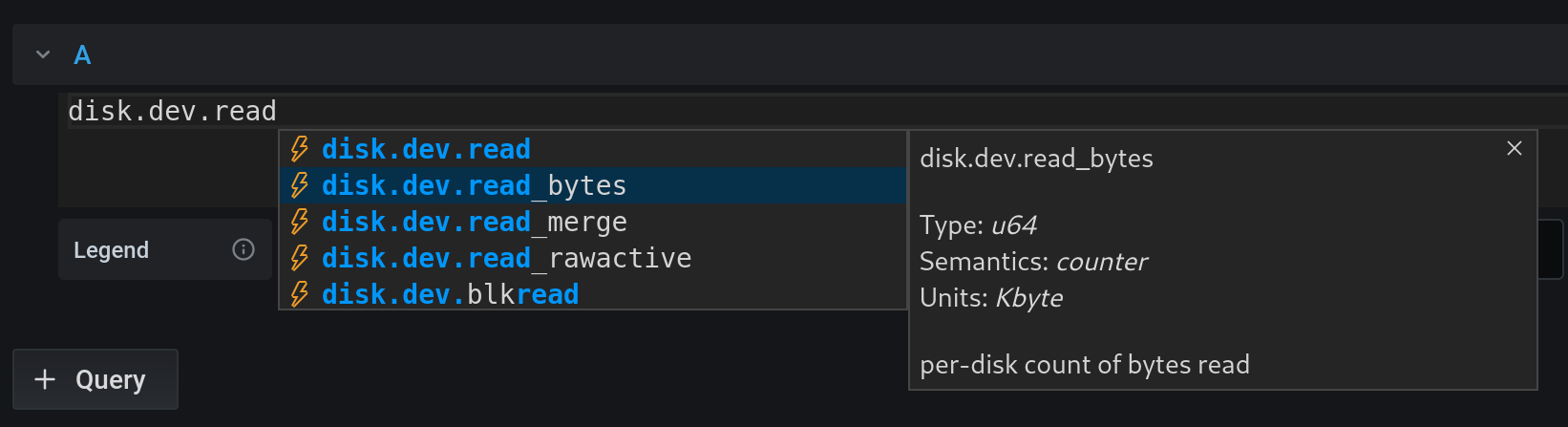
Task: Choose the disk.dev.blkread suggestion
Action: (x=450, y=294)
